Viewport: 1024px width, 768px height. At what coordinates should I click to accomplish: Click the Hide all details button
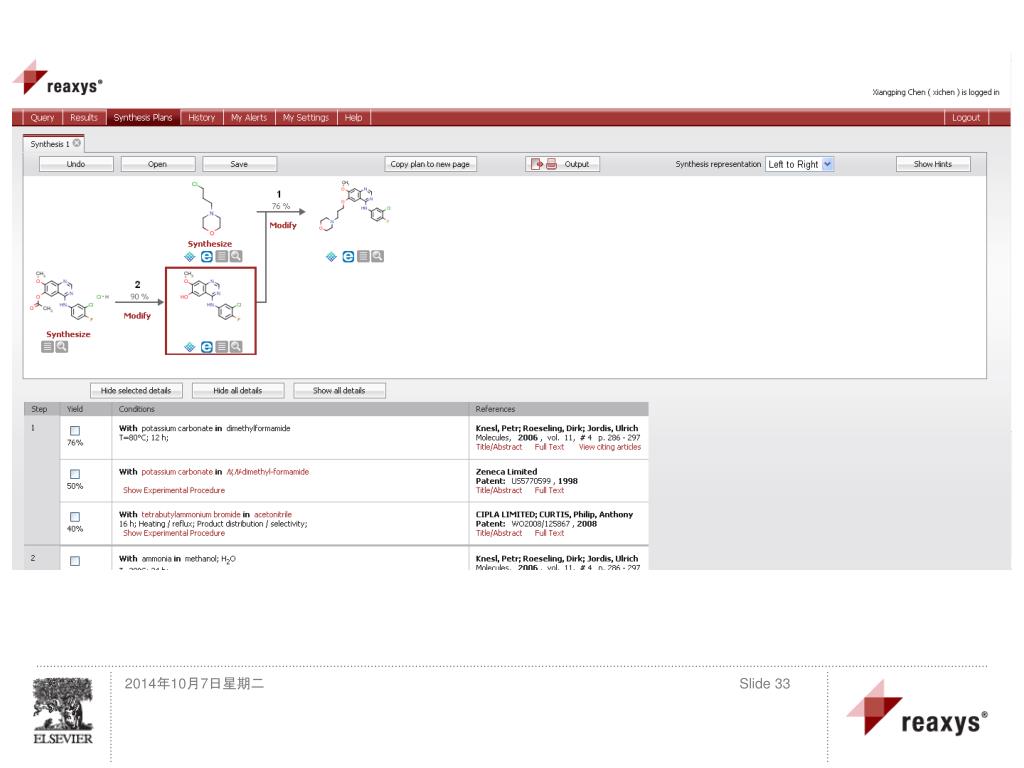[238, 391]
